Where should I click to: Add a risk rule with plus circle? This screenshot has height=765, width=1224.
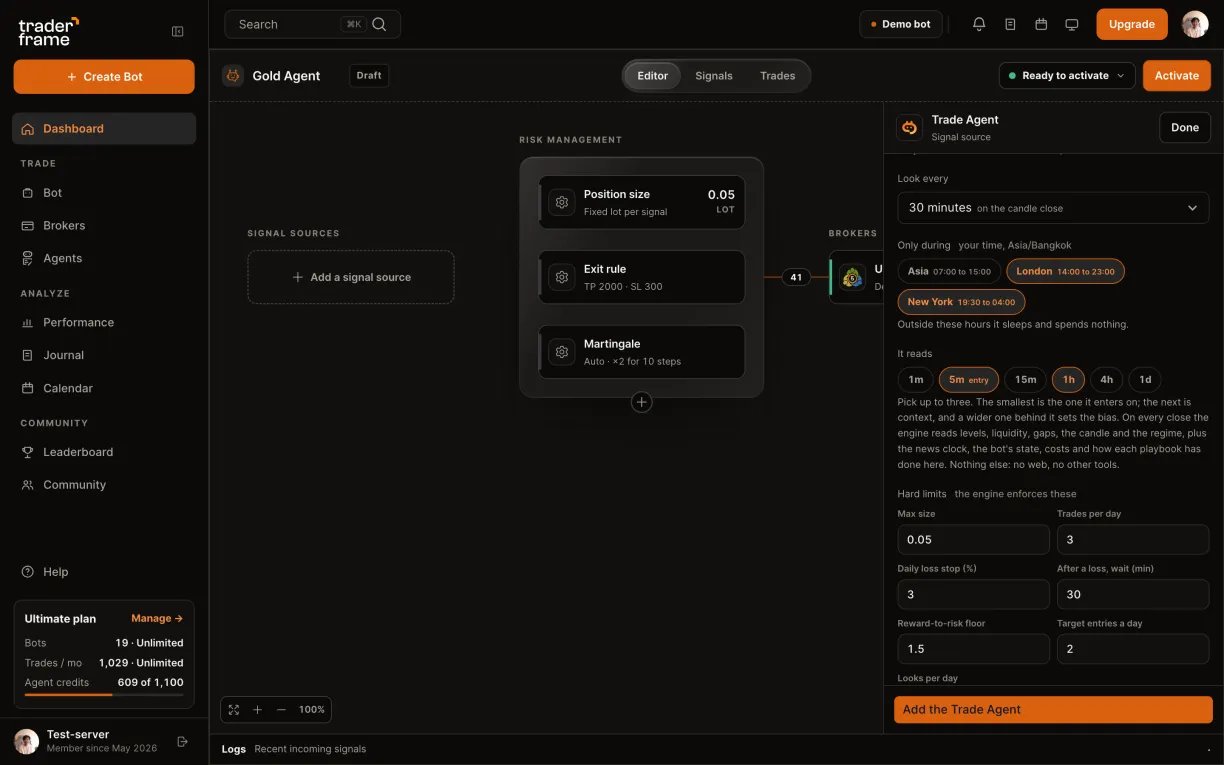(x=642, y=402)
